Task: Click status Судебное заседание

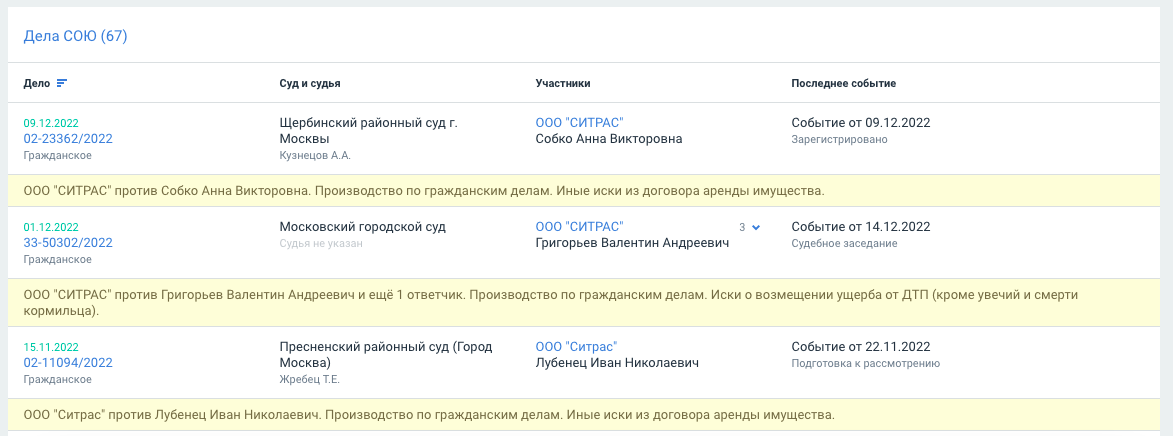Action: point(844,244)
